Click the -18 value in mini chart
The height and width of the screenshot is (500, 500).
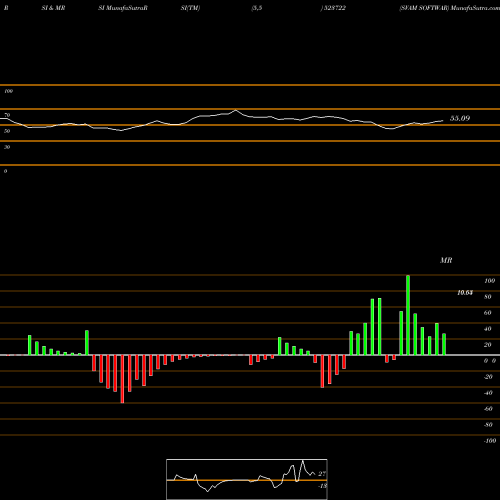coord(322,486)
